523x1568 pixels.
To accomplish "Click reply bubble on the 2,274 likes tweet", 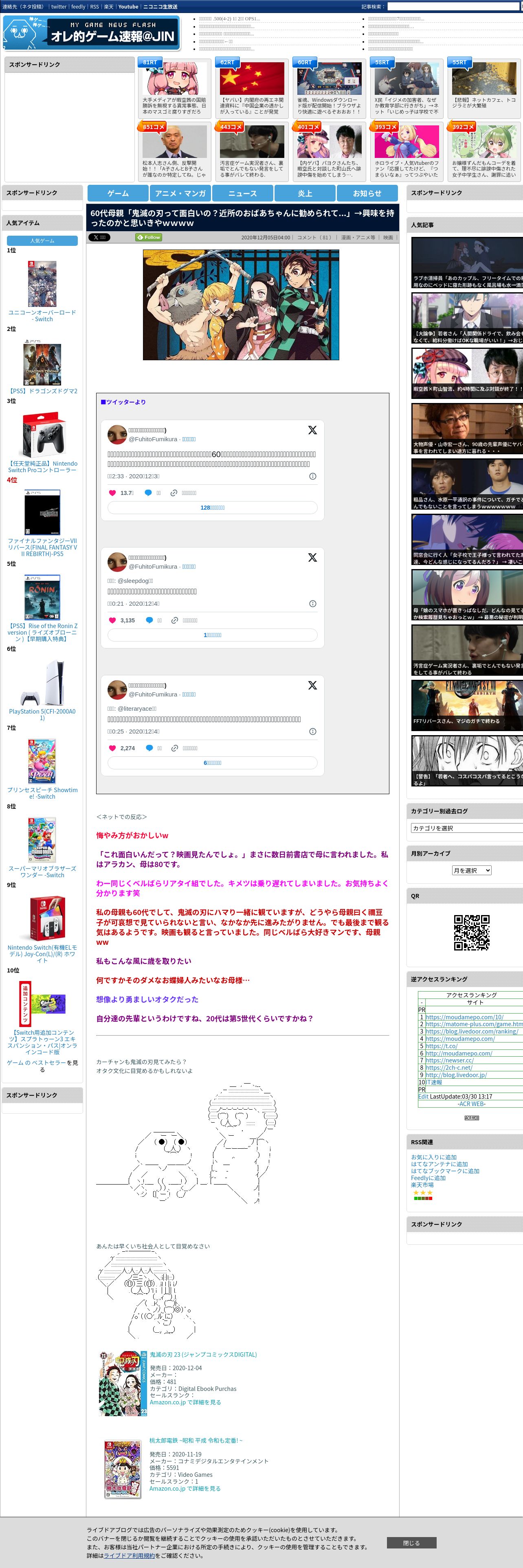I will coord(149,748).
